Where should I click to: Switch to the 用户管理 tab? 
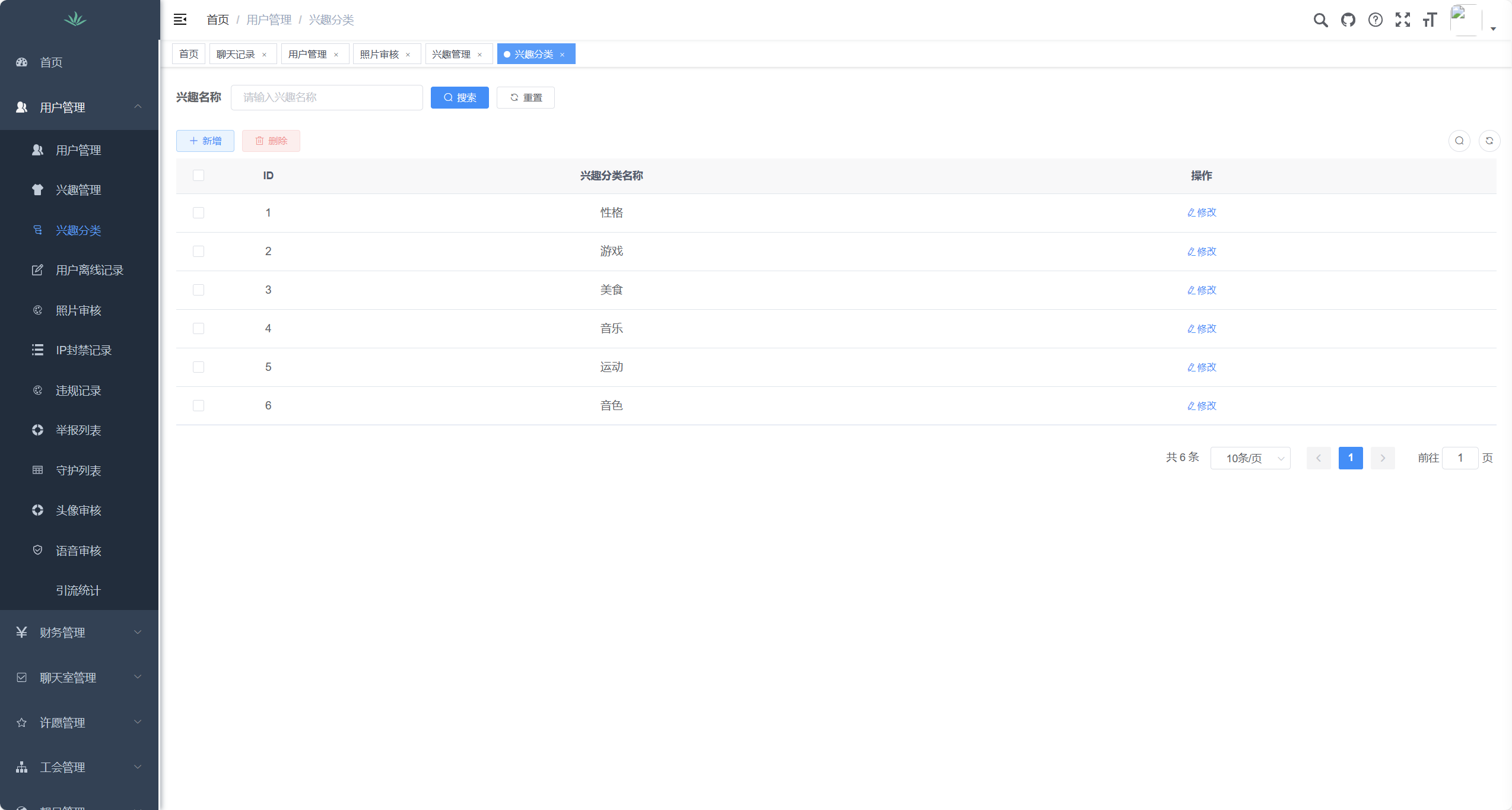(307, 54)
